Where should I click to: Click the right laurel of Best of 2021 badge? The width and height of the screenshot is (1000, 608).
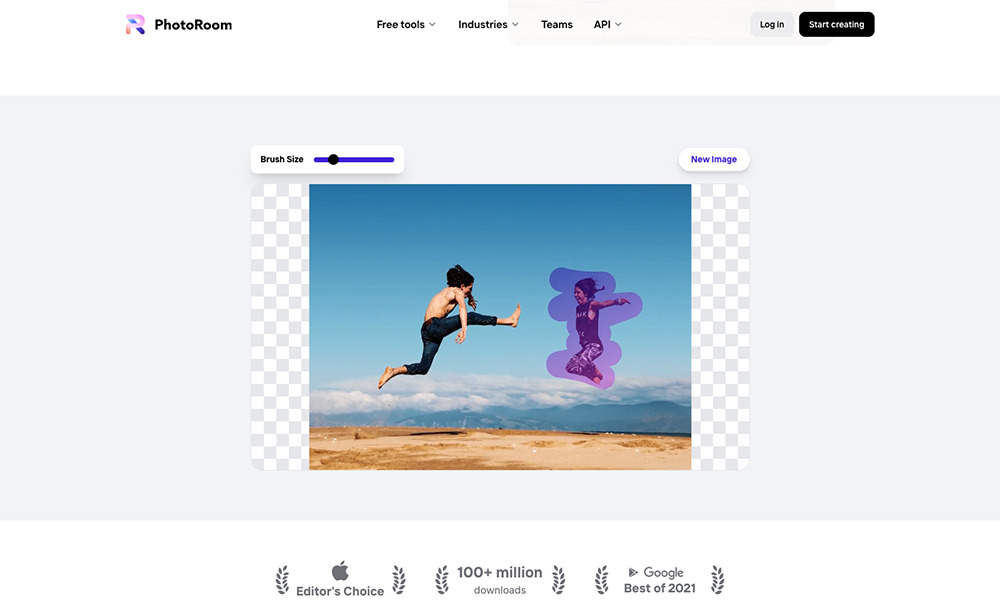(717, 580)
